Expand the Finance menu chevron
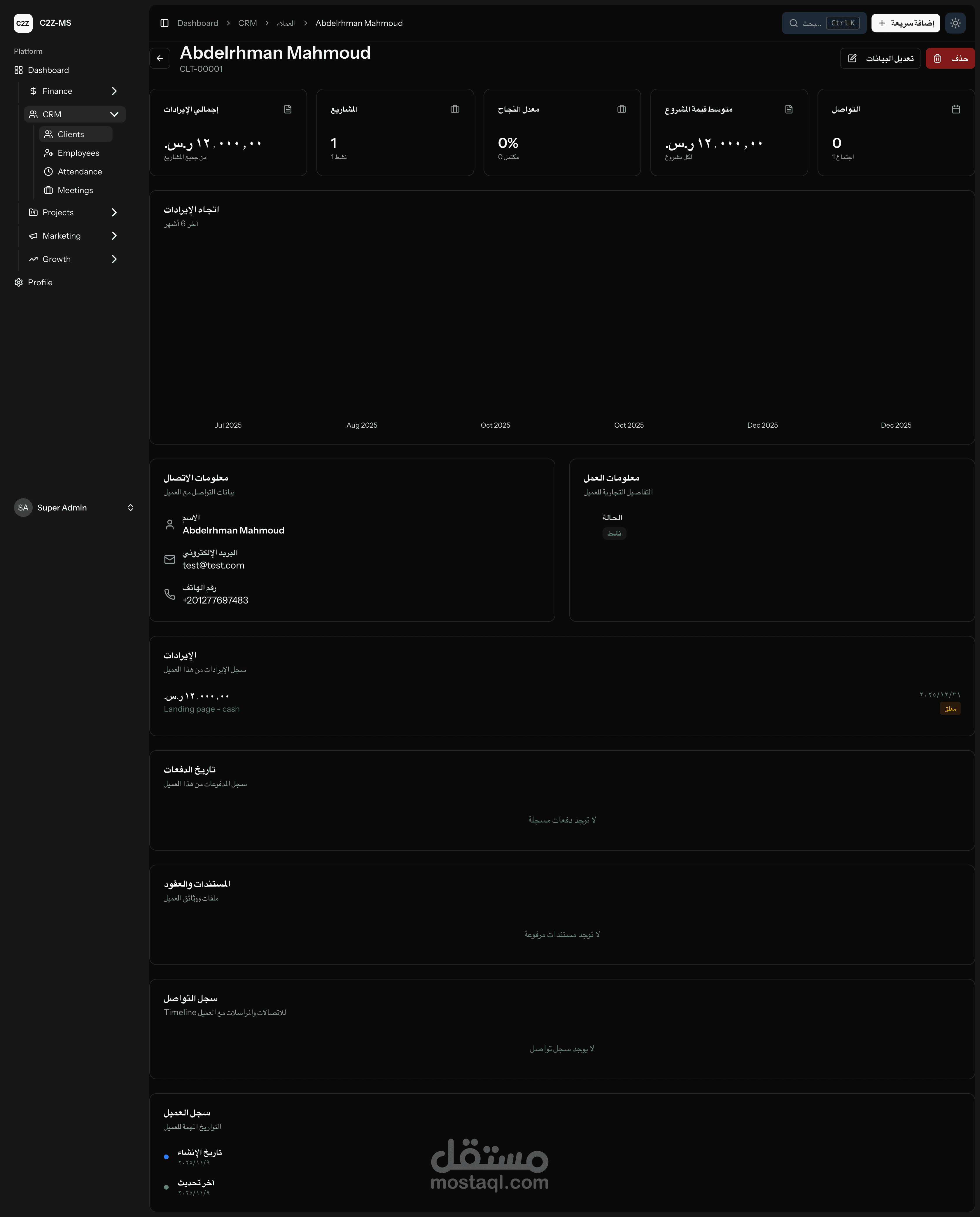The height and width of the screenshot is (1217, 980). 114,91
